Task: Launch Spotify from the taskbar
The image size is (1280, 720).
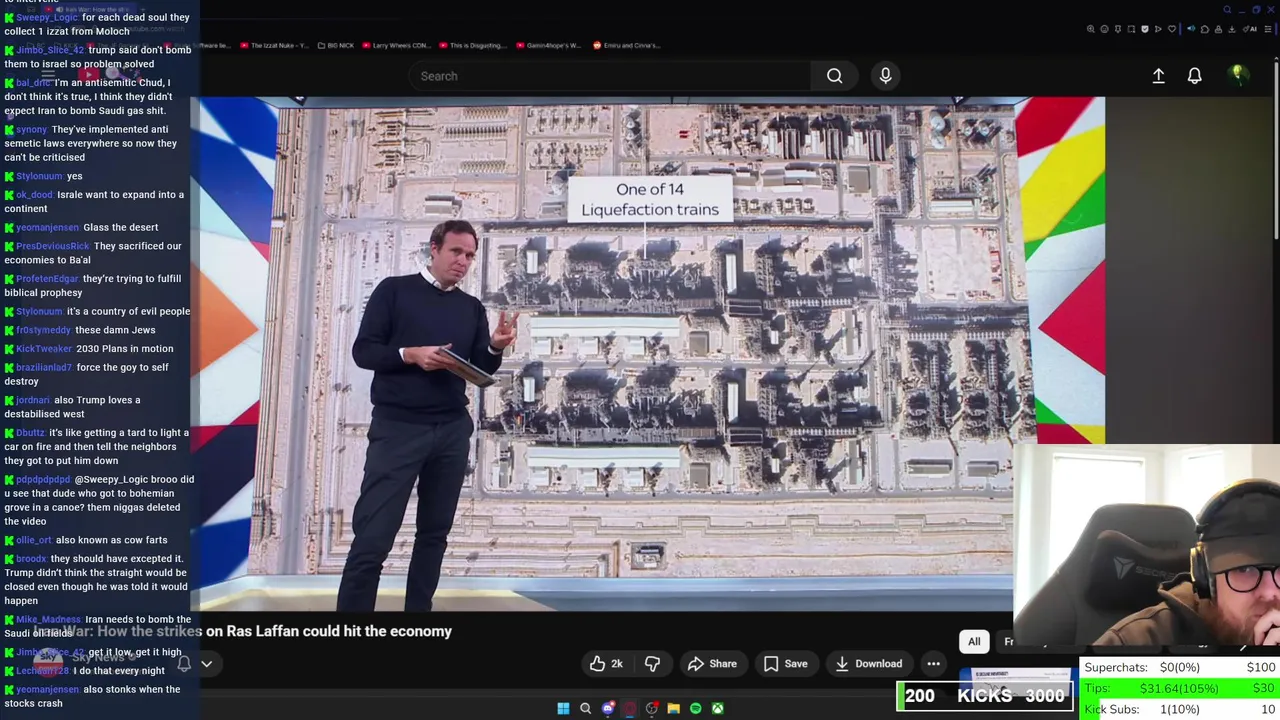Action: [695, 708]
